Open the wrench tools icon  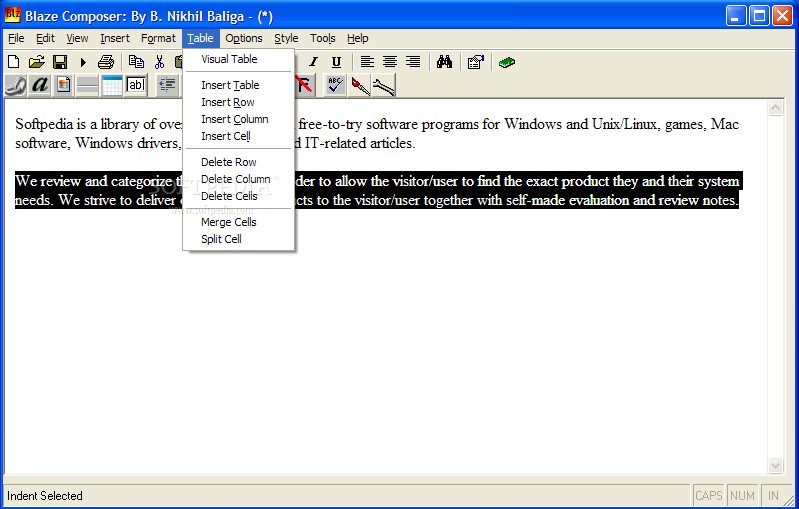click(x=383, y=85)
